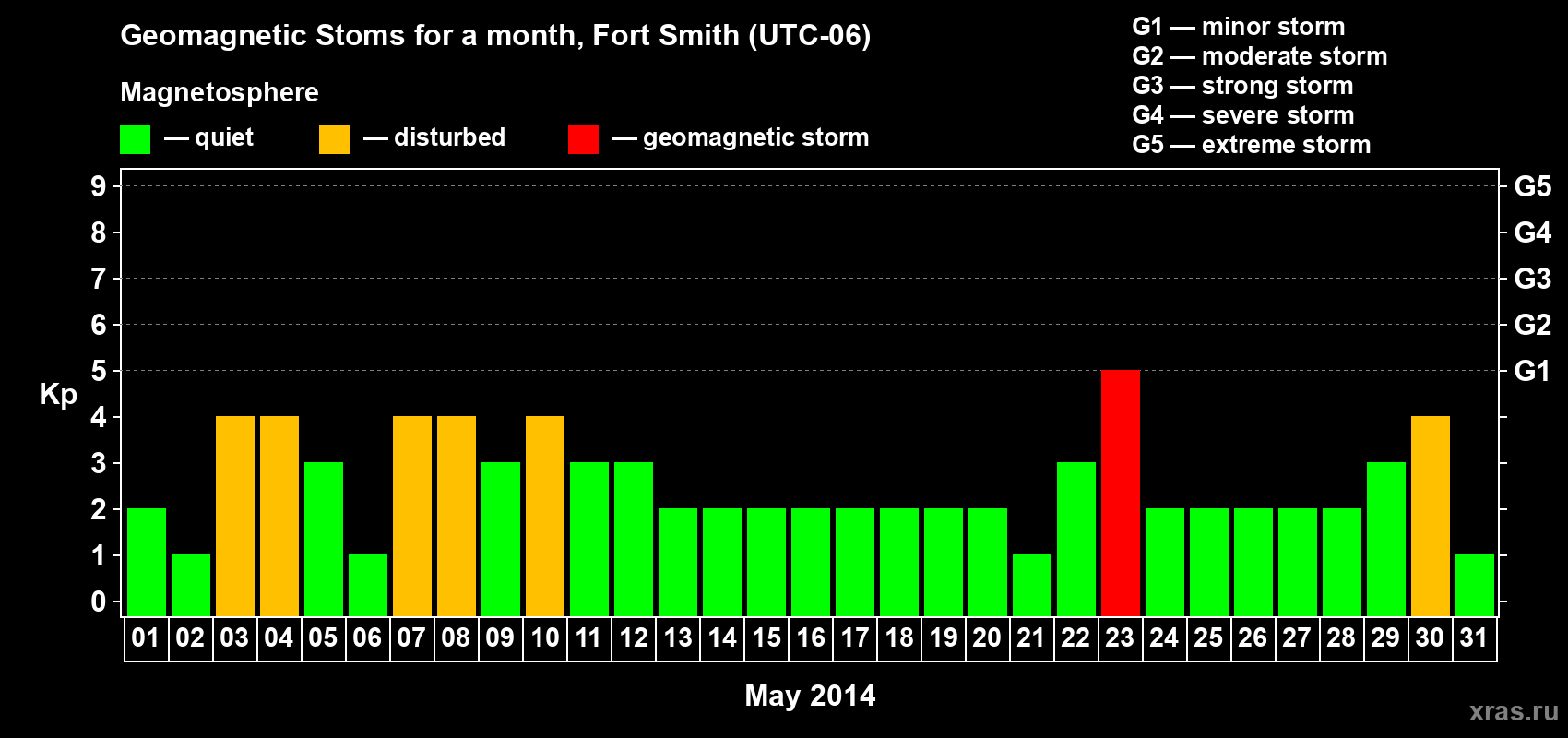
Task: Click 'G3 — strong storm' legend entry
Action: [1243, 86]
